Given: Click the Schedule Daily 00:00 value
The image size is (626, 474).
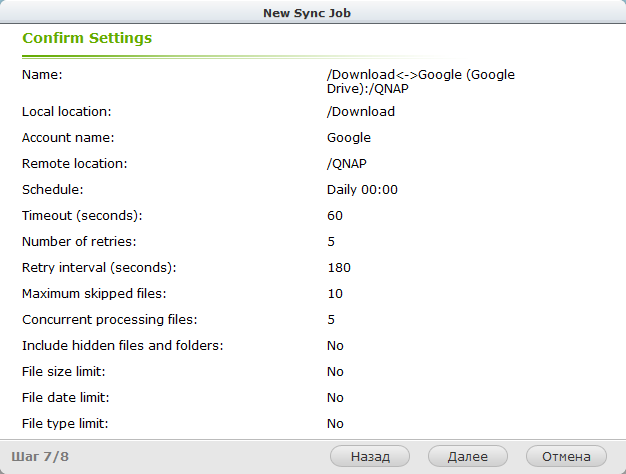Looking at the screenshot, I should (362, 190).
